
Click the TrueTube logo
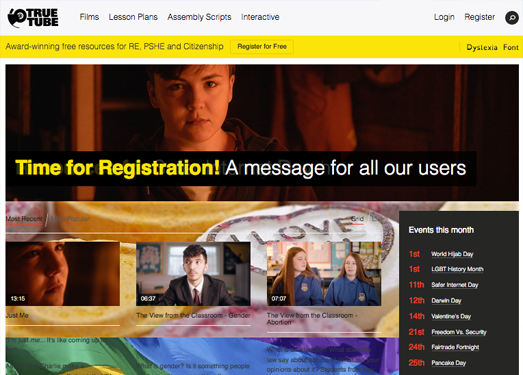33,18
